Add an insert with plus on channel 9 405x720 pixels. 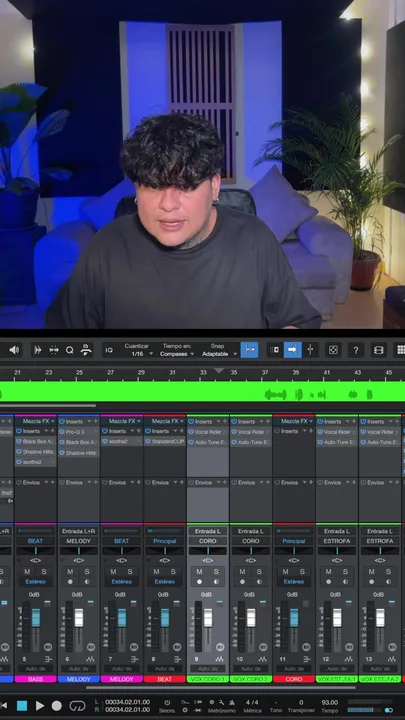[x=225, y=421]
